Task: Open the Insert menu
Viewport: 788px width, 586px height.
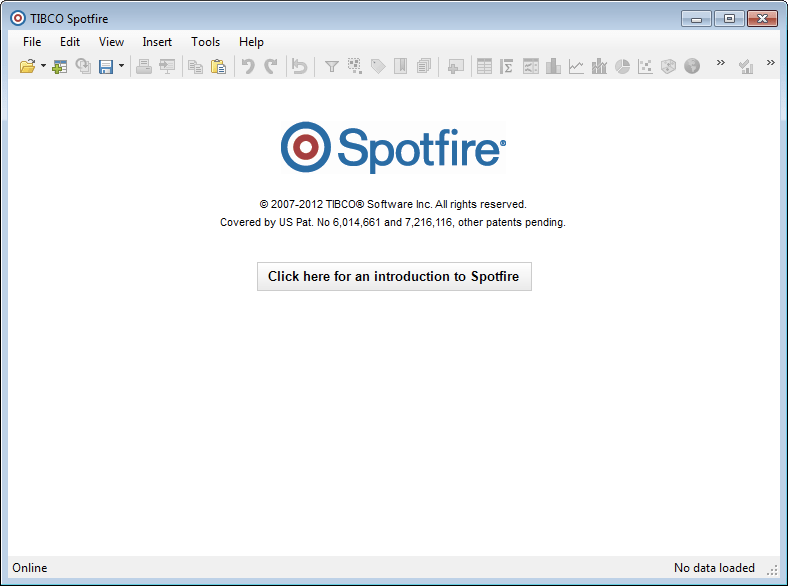Action: [157, 42]
